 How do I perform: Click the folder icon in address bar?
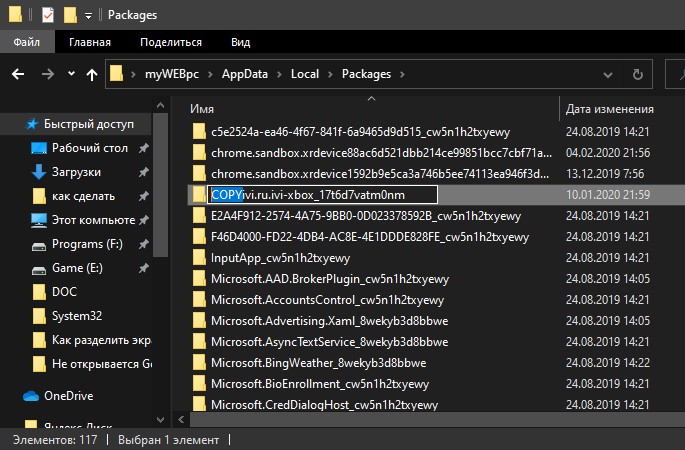tap(116, 73)
